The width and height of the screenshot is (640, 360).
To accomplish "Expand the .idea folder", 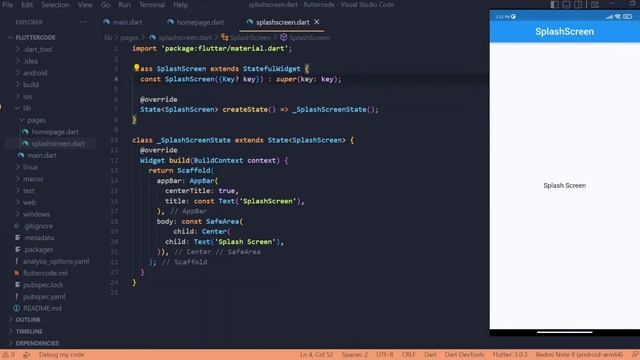I will [x=31, y=61].
